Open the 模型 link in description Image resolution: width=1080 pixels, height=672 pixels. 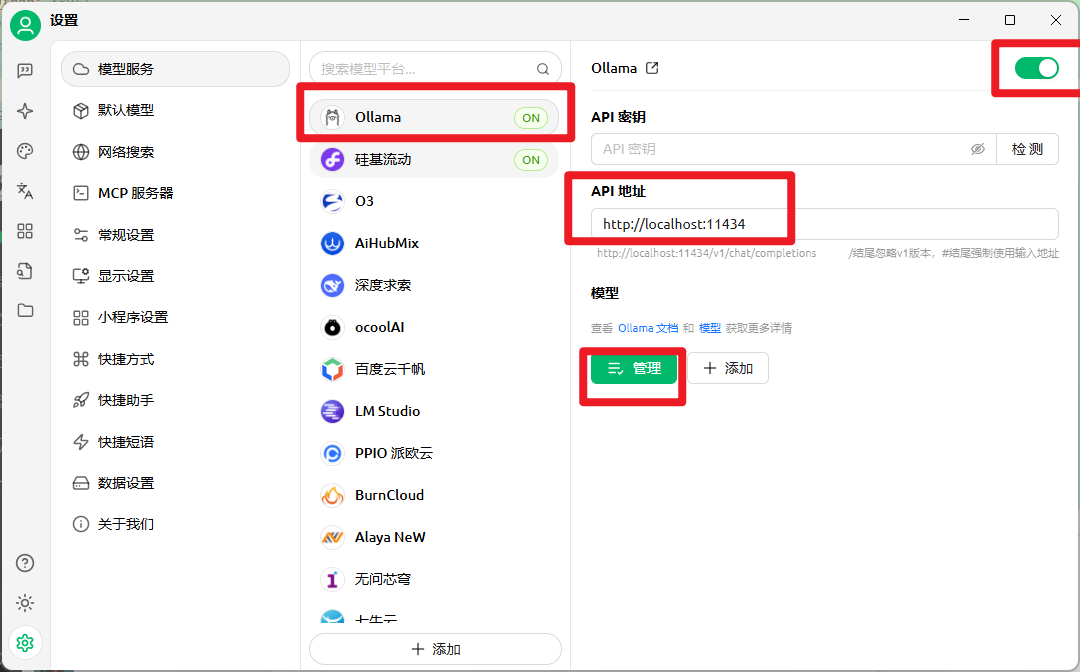[x=709, y=328]
